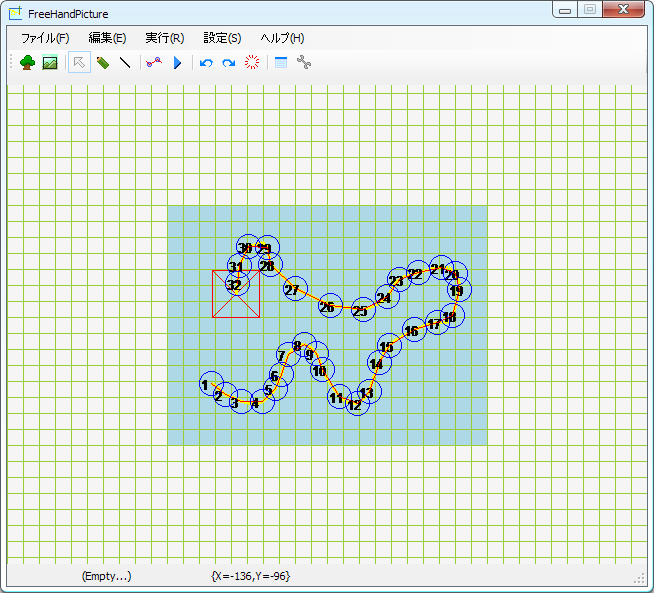Click the undo arrow icon
This screenshot has width=654, height=593.
(206, 63)
